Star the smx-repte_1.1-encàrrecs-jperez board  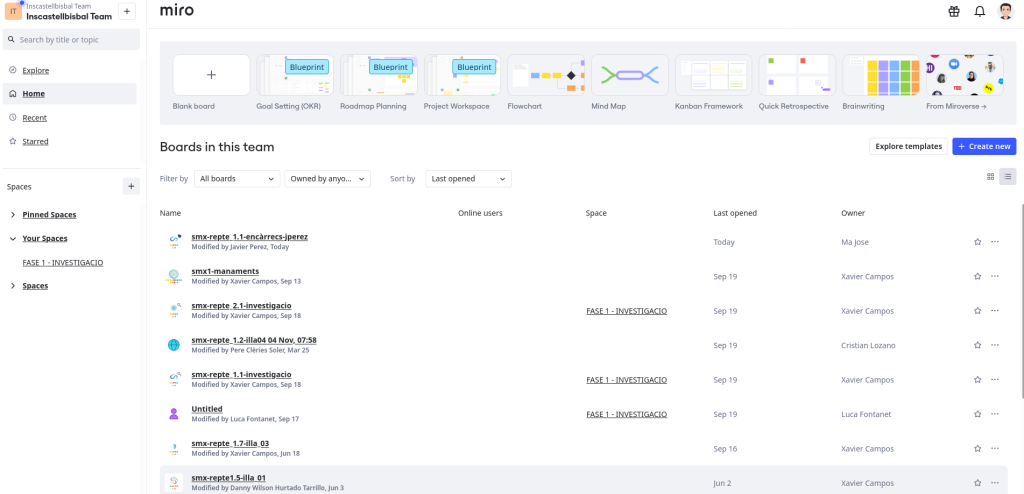click(x=977, y=242)
